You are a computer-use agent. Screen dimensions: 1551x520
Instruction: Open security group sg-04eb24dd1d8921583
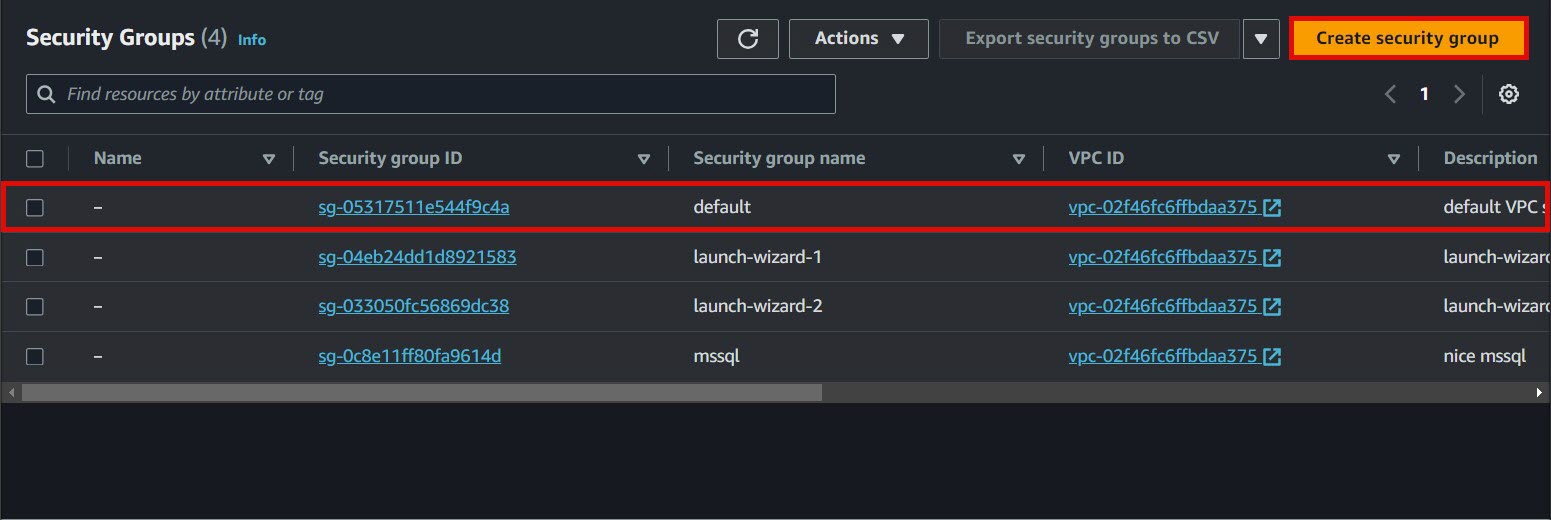click(417, 257)
